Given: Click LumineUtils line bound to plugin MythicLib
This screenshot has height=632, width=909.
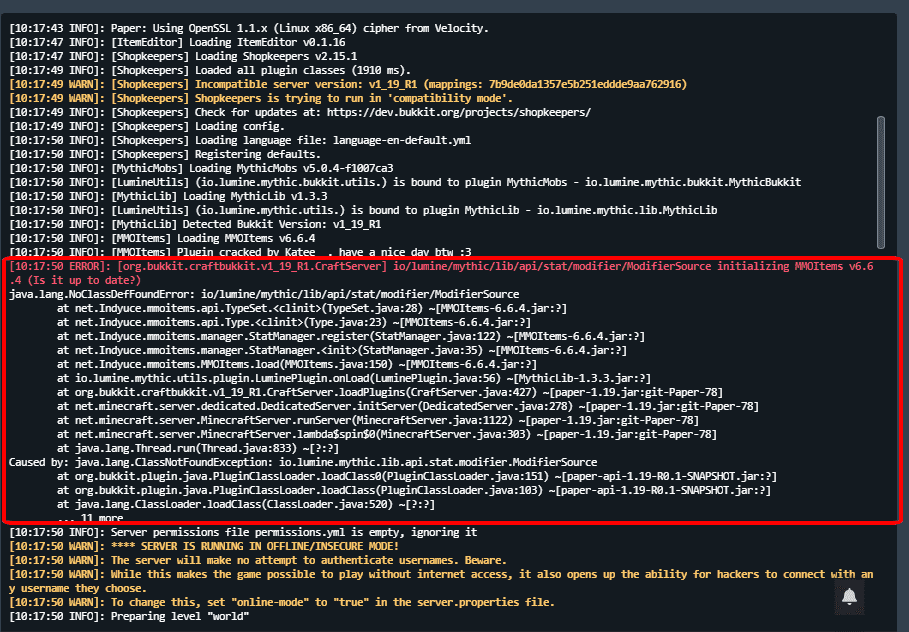Looking at the screenshot, I should pos(363,210).
